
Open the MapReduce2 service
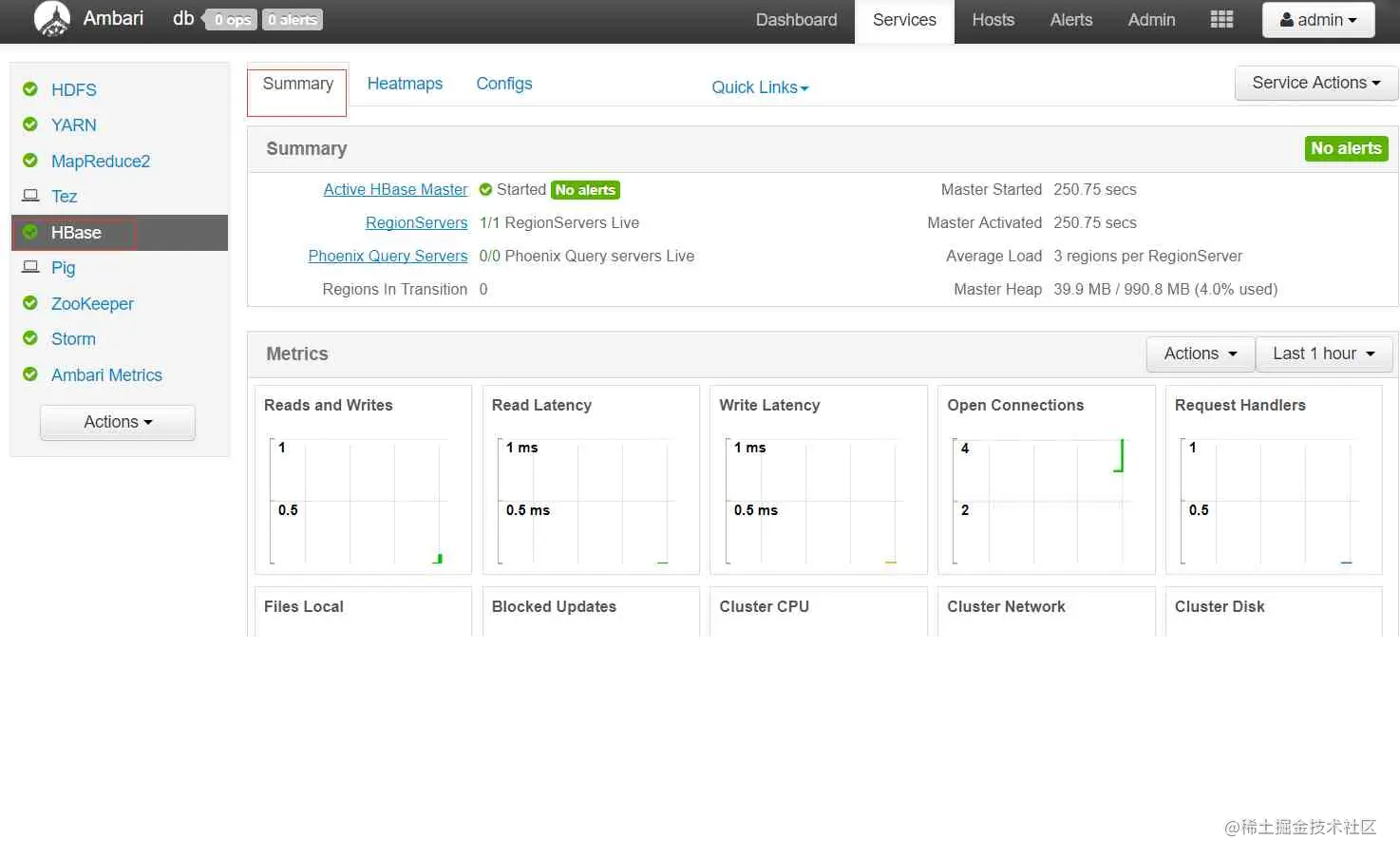(101, 162)
